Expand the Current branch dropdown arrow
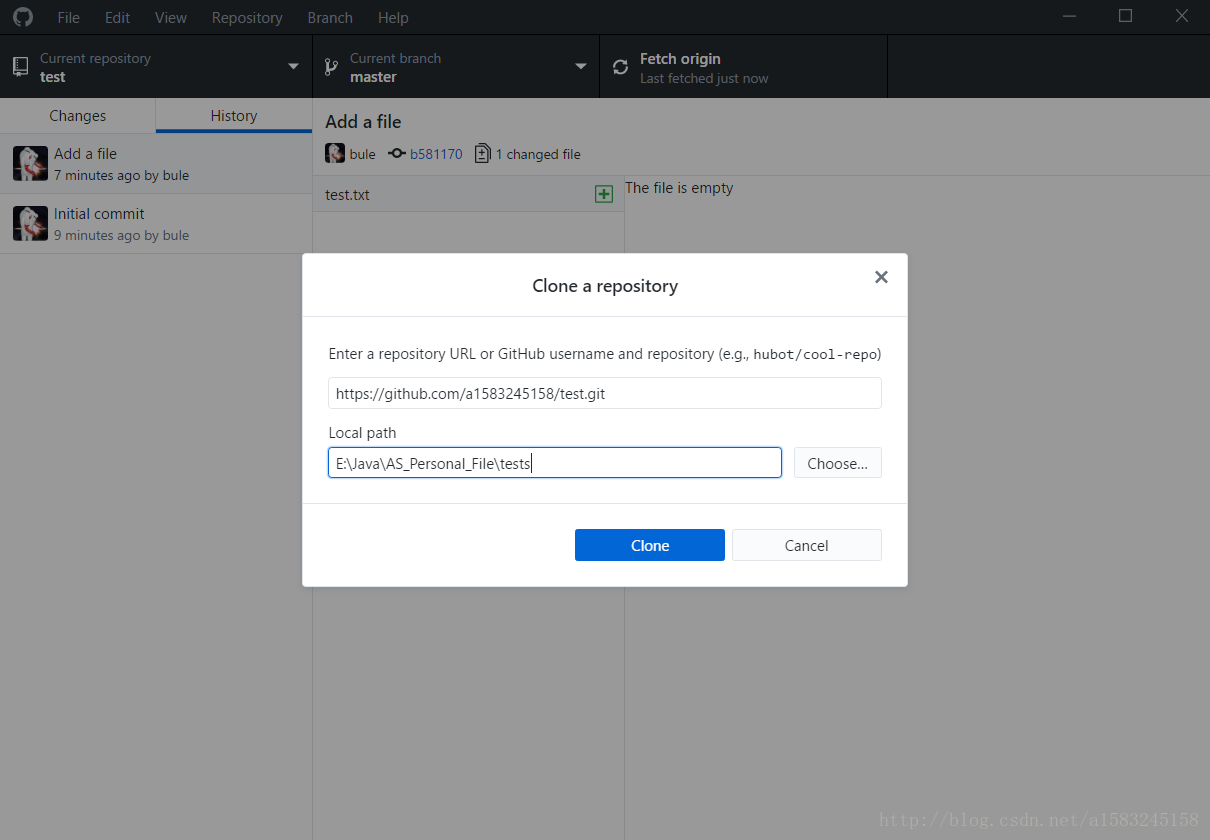Viewport: 1210px width, 840px height. (x=581, y=67)
